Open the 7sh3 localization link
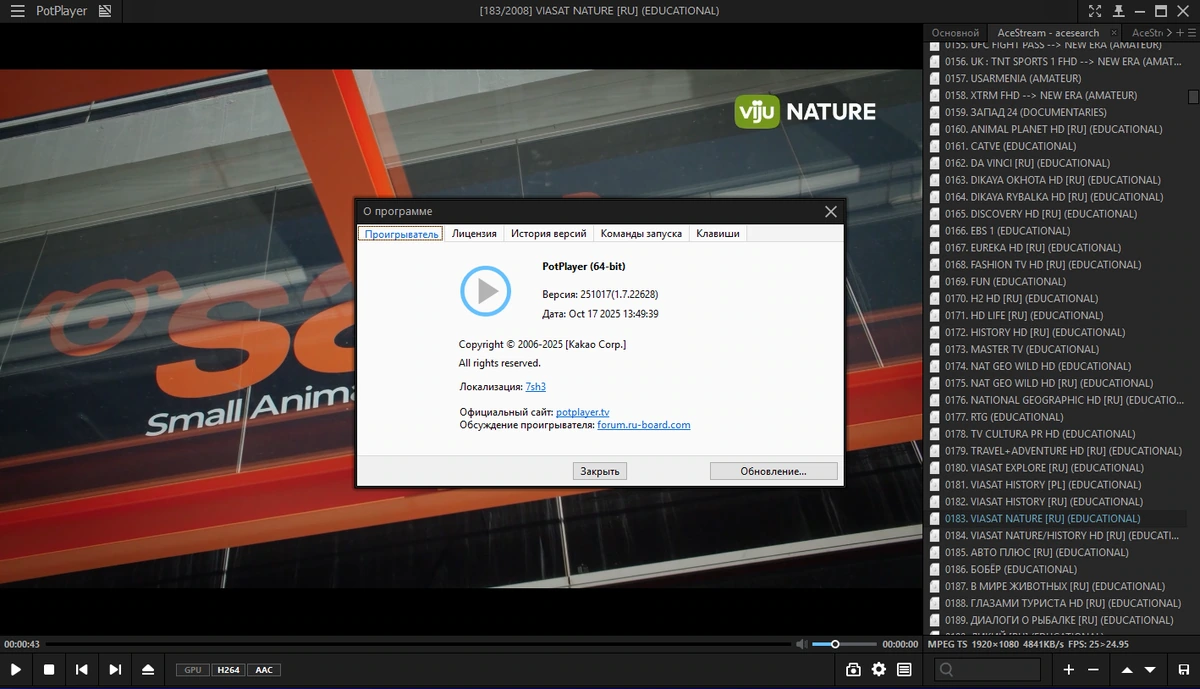The image size is (1200, 689). click(536, 386)
